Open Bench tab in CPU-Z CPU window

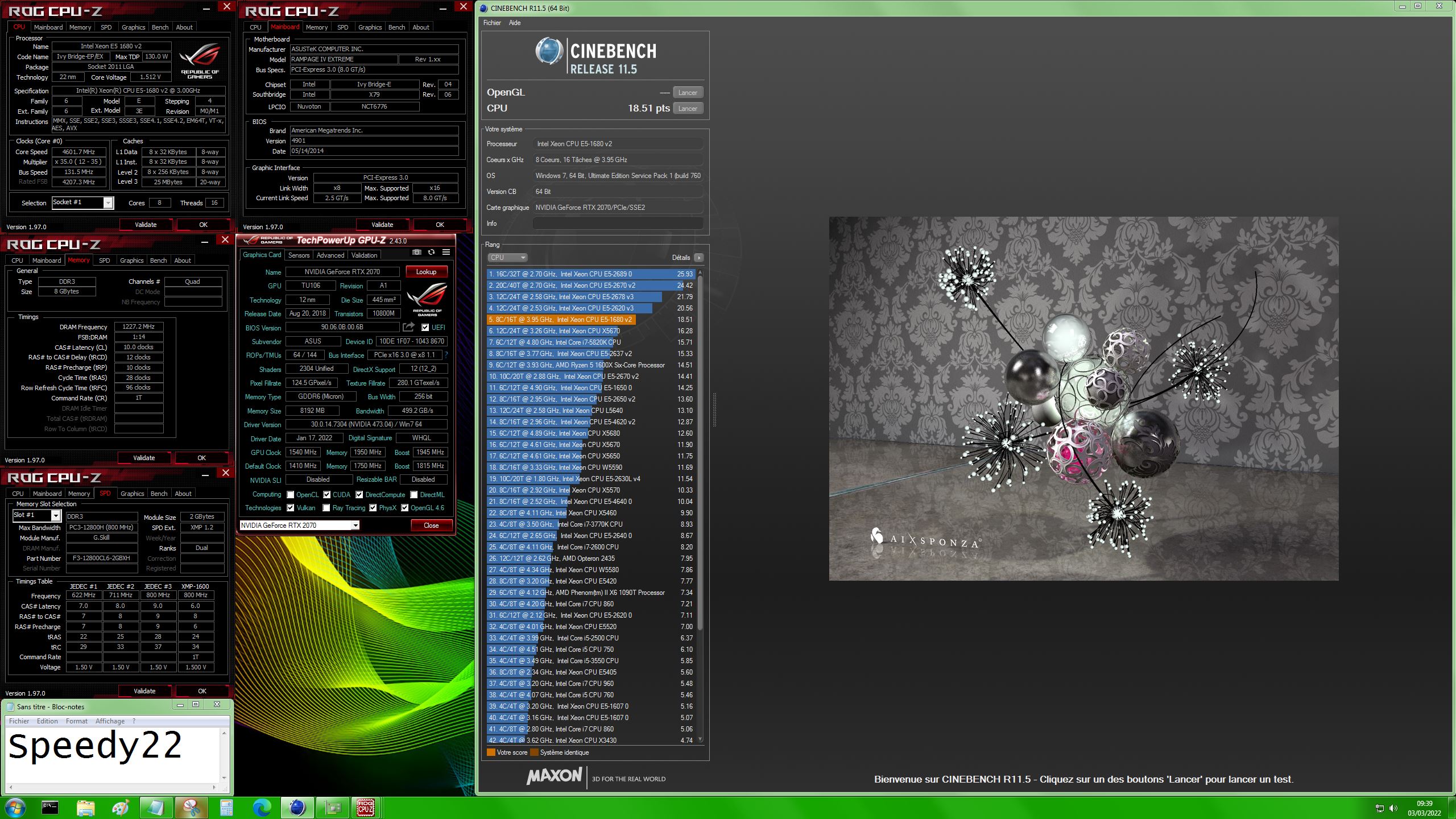[x=160, y=27]
